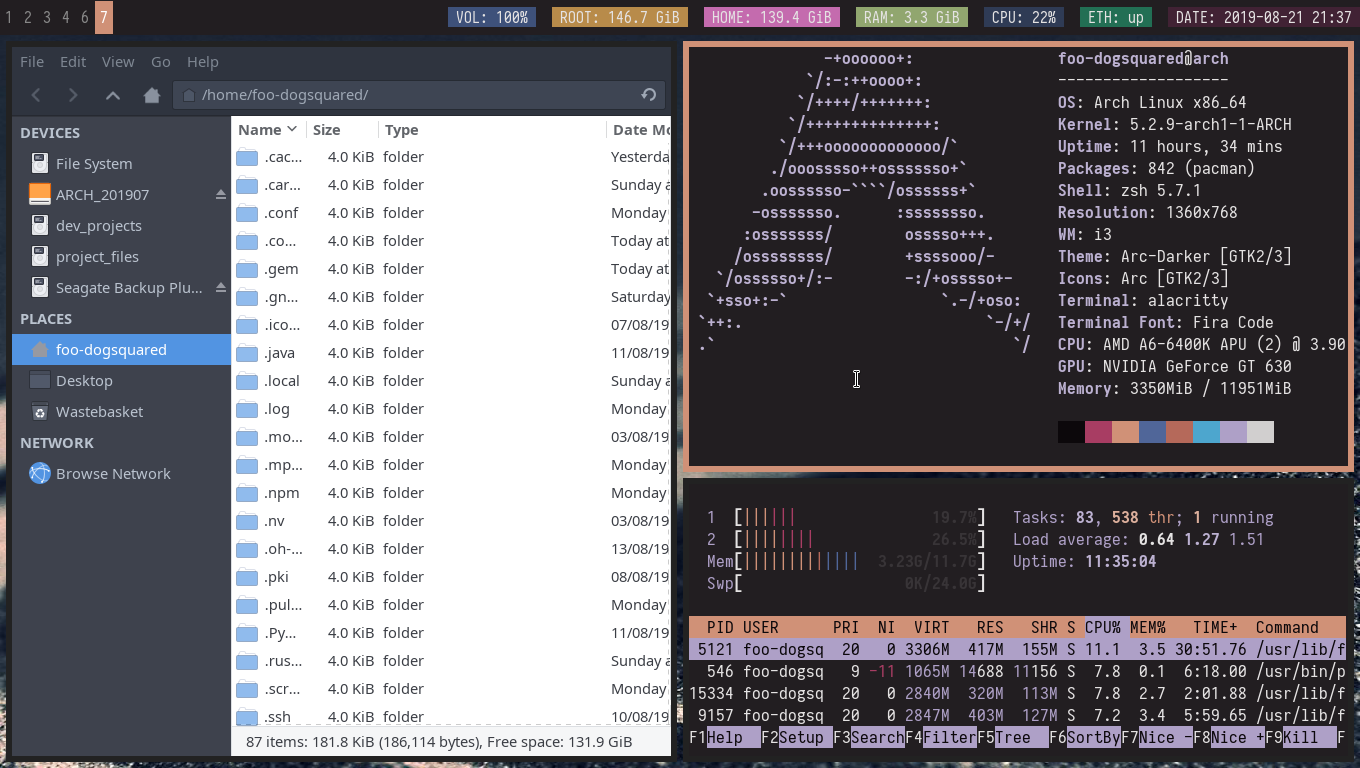
Task: Eject the ARCH_201907 drive
Action: [x=221, y=195]
